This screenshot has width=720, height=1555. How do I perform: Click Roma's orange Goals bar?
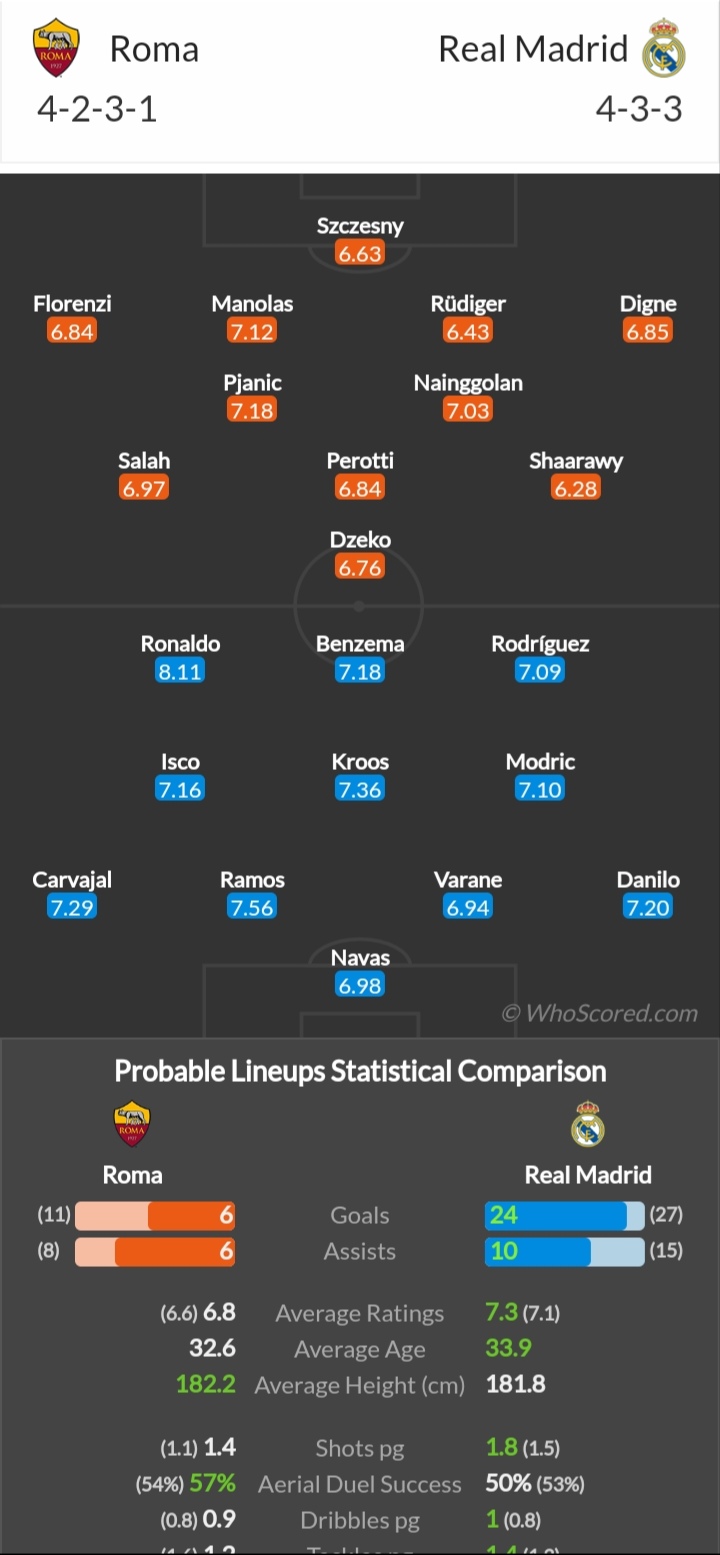[192, 1215]
